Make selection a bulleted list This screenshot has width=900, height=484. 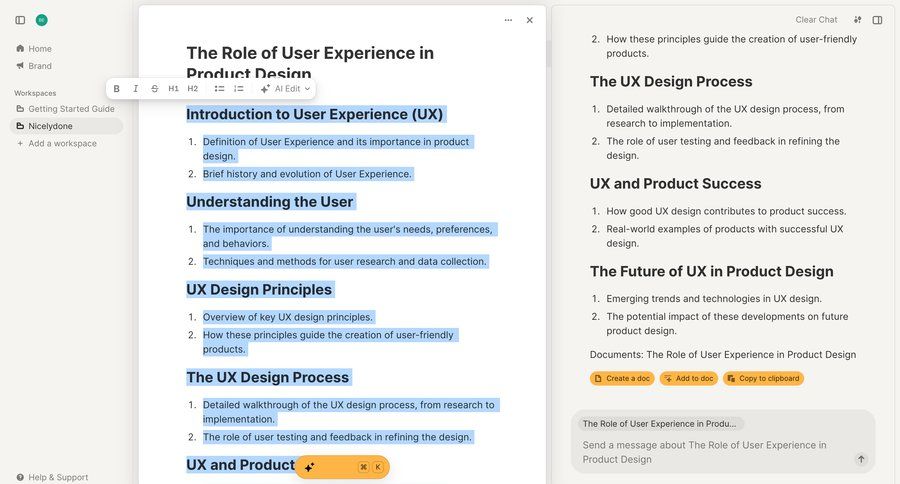coord(219,88)
